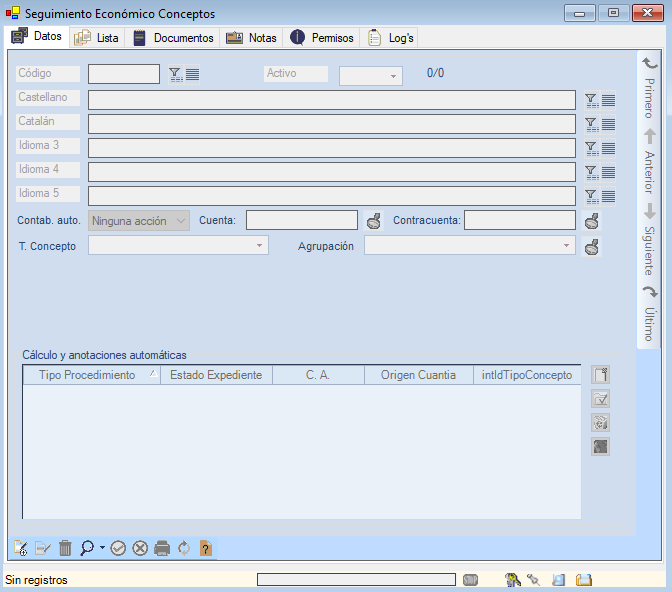The height and width of the screenshot is (592, 672).
Task: Click the new record icon in bottom toolbar
Action: pos(20,548)
